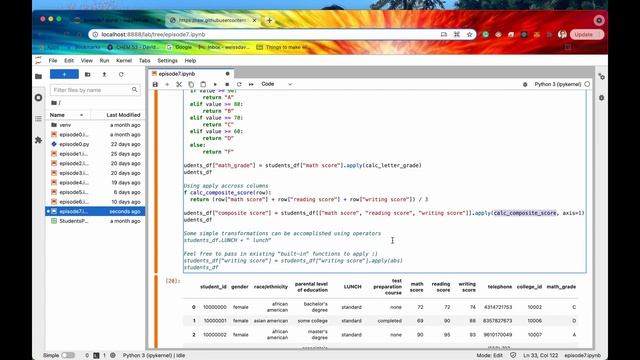This screenshot has height=360, width=640.
Task: Select the episode1 notebook, 25 days ago
Action: click(x=95, y=154)
